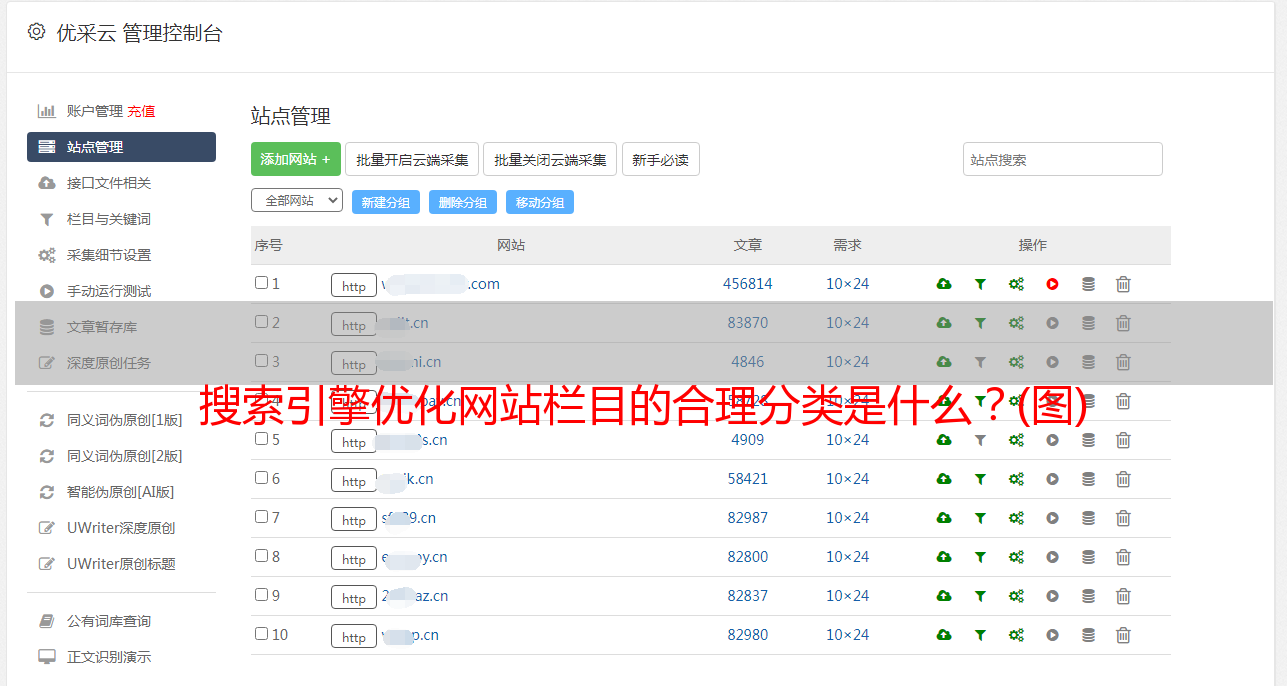Open the database icon in row 10

[1088, 635]
